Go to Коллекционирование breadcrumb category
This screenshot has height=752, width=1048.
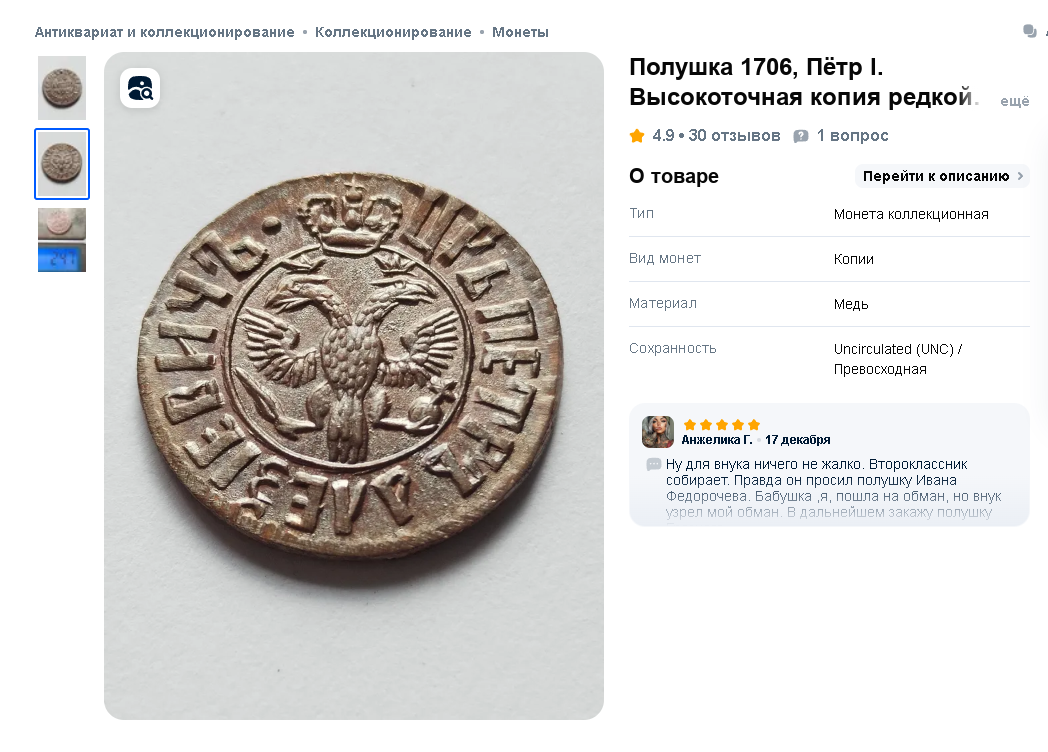point(393,32)
